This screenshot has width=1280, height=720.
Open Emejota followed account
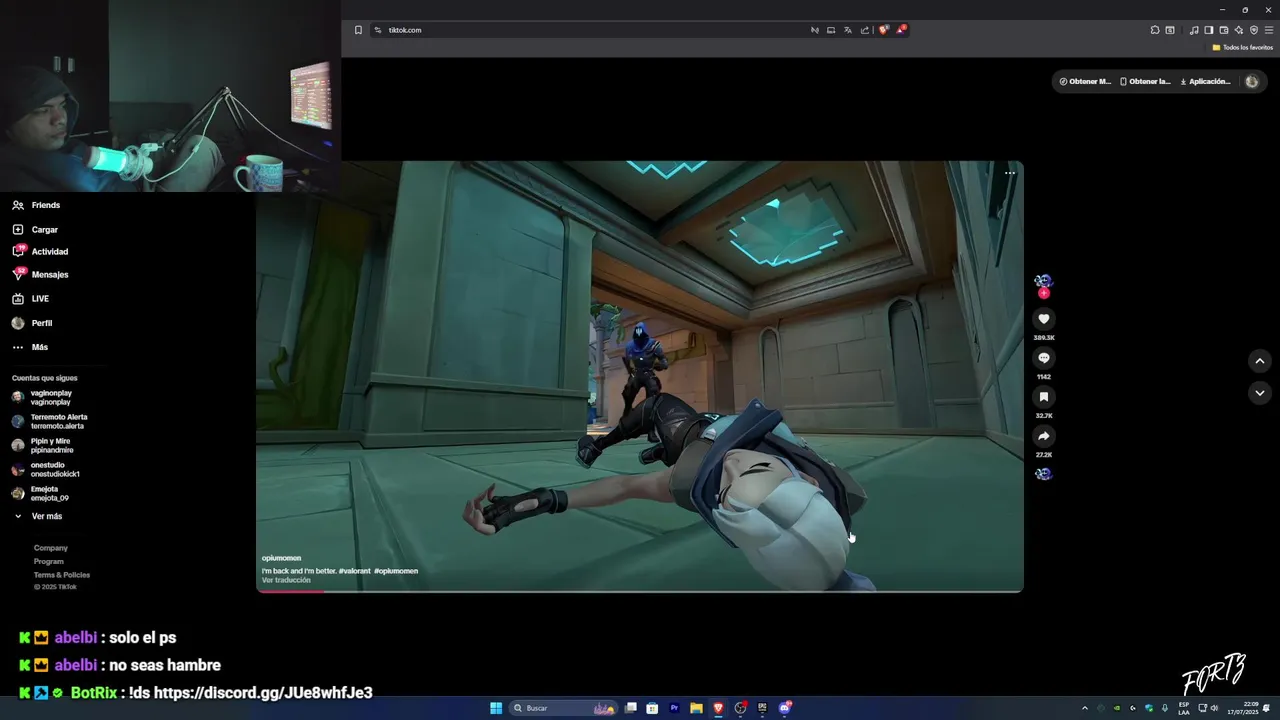pos(41,493)
